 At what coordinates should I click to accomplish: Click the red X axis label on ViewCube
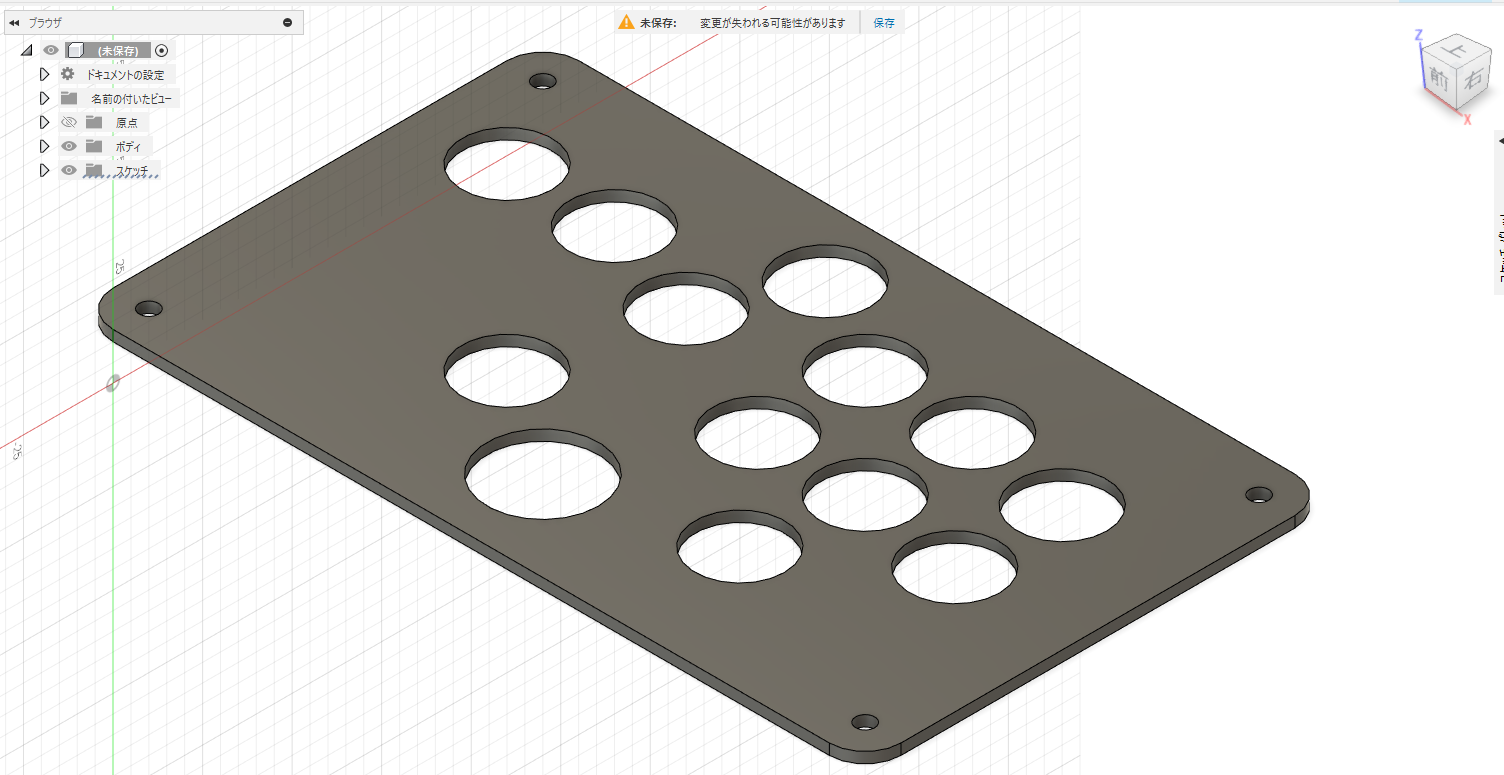click(1467, 120)
